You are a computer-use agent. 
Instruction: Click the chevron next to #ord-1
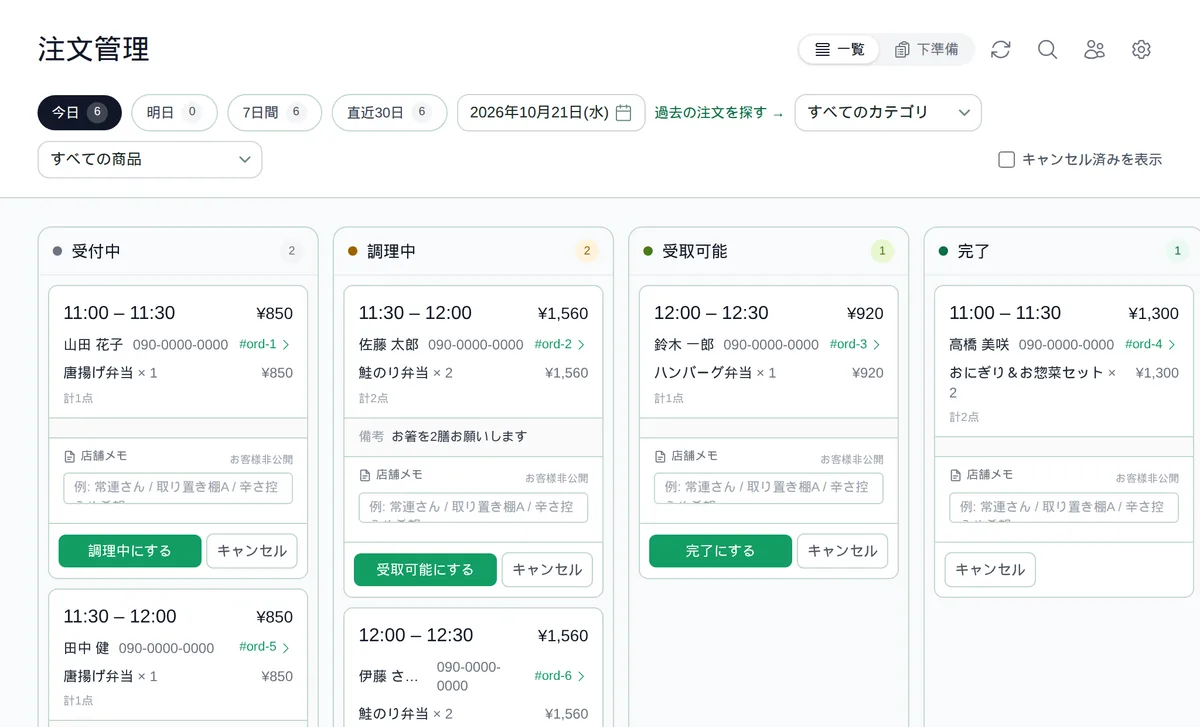point(287,344)
